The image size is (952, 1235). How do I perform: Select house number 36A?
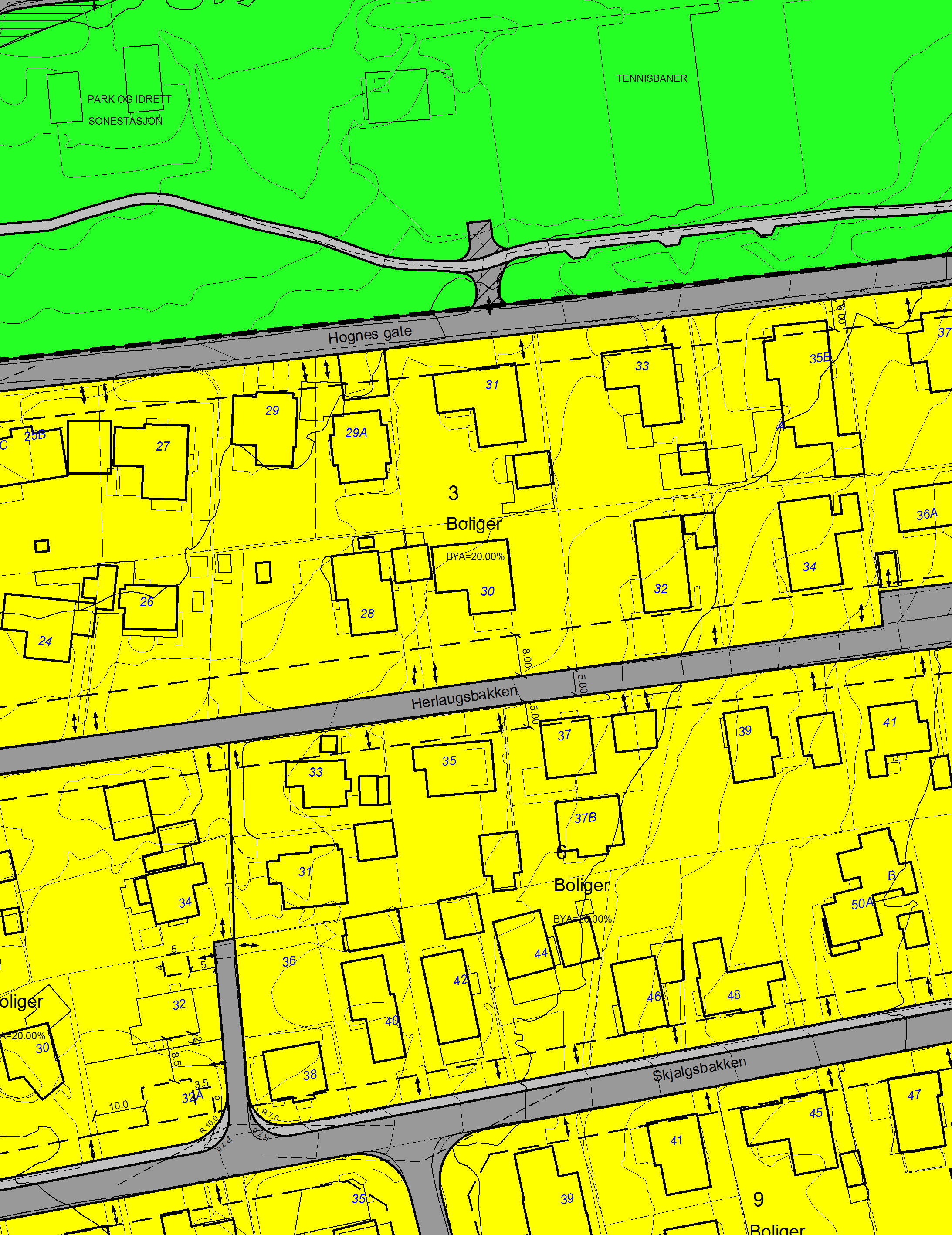pos(927,514)
